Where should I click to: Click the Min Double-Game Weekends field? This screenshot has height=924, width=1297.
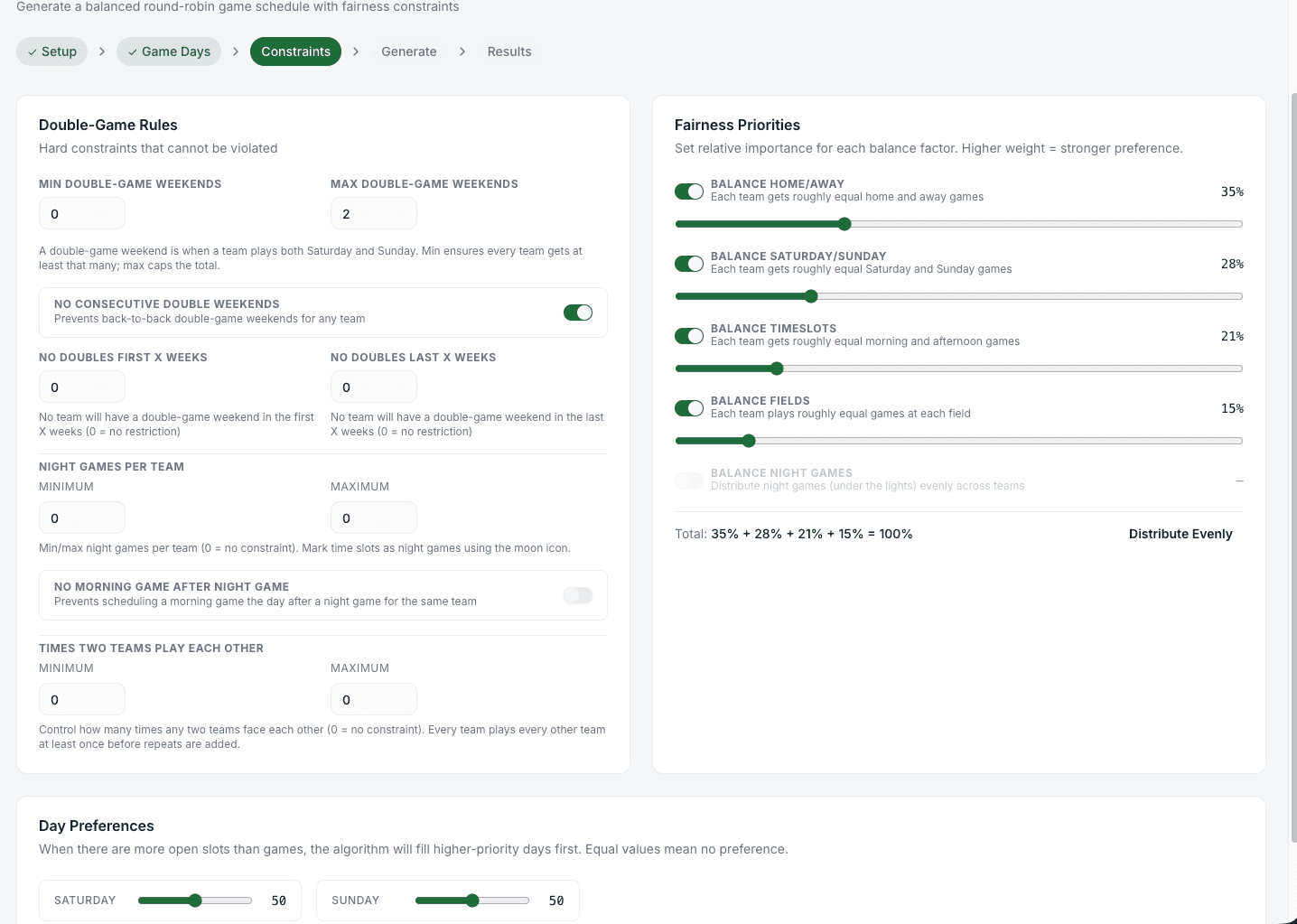pos(82,214)
